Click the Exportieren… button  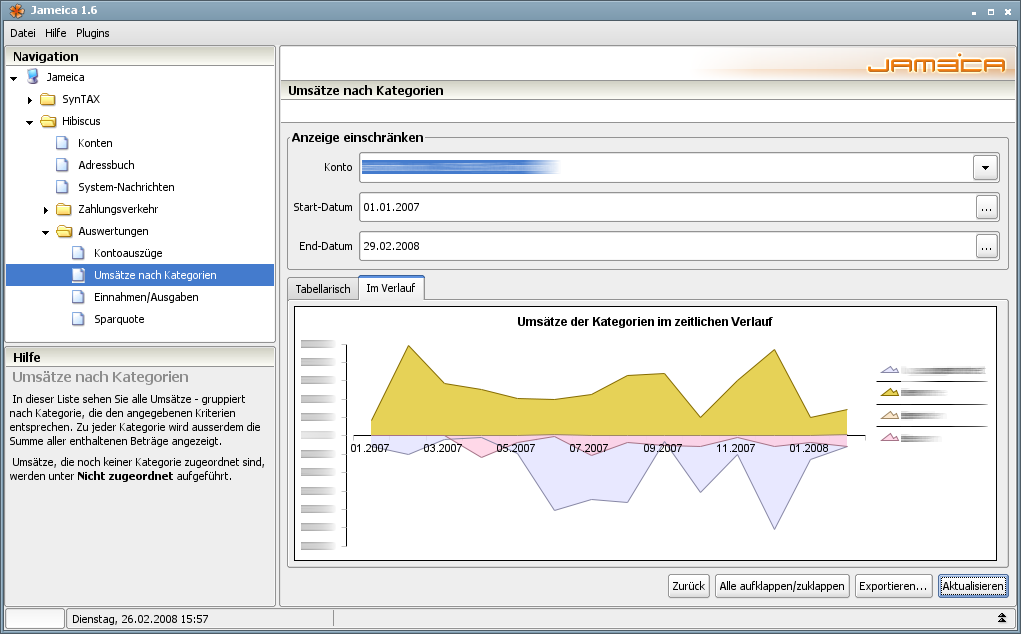(x=893, y=586)
